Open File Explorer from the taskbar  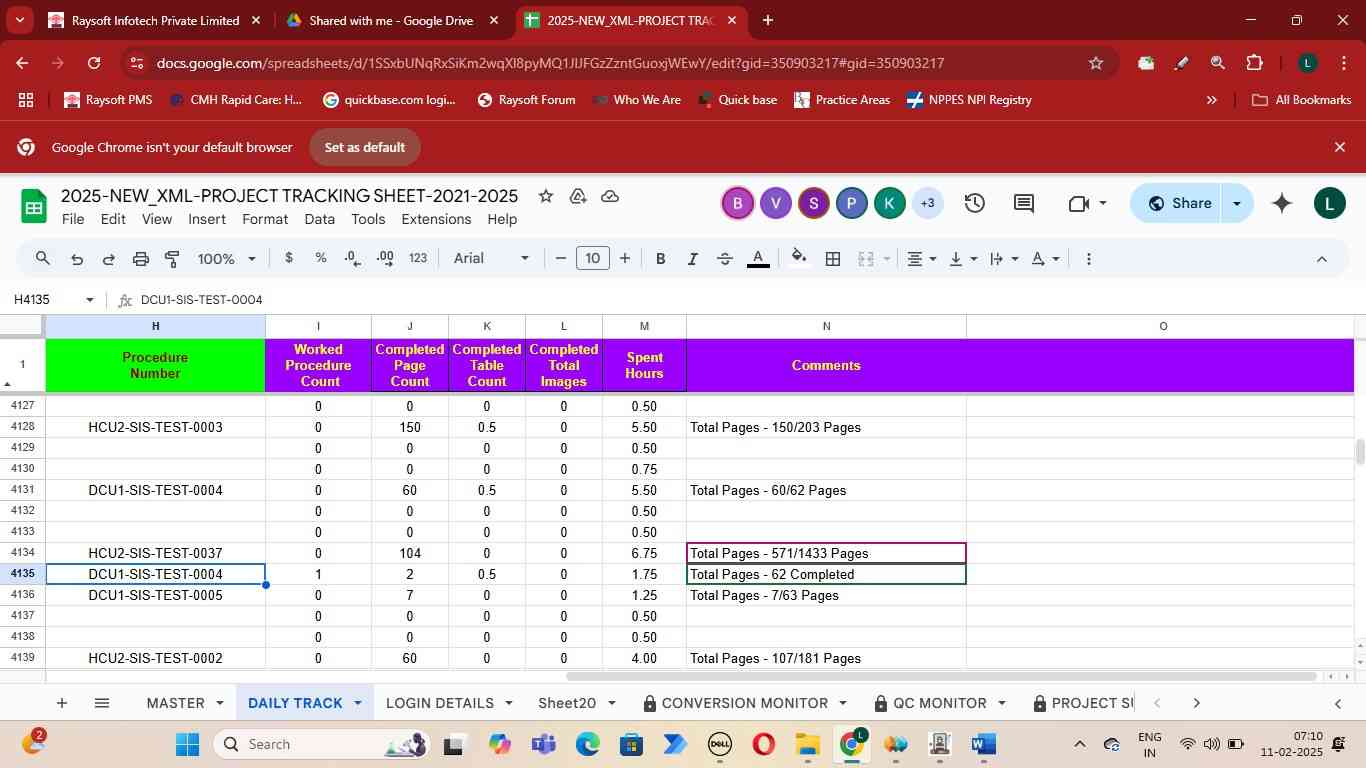[x=807, y=744]
